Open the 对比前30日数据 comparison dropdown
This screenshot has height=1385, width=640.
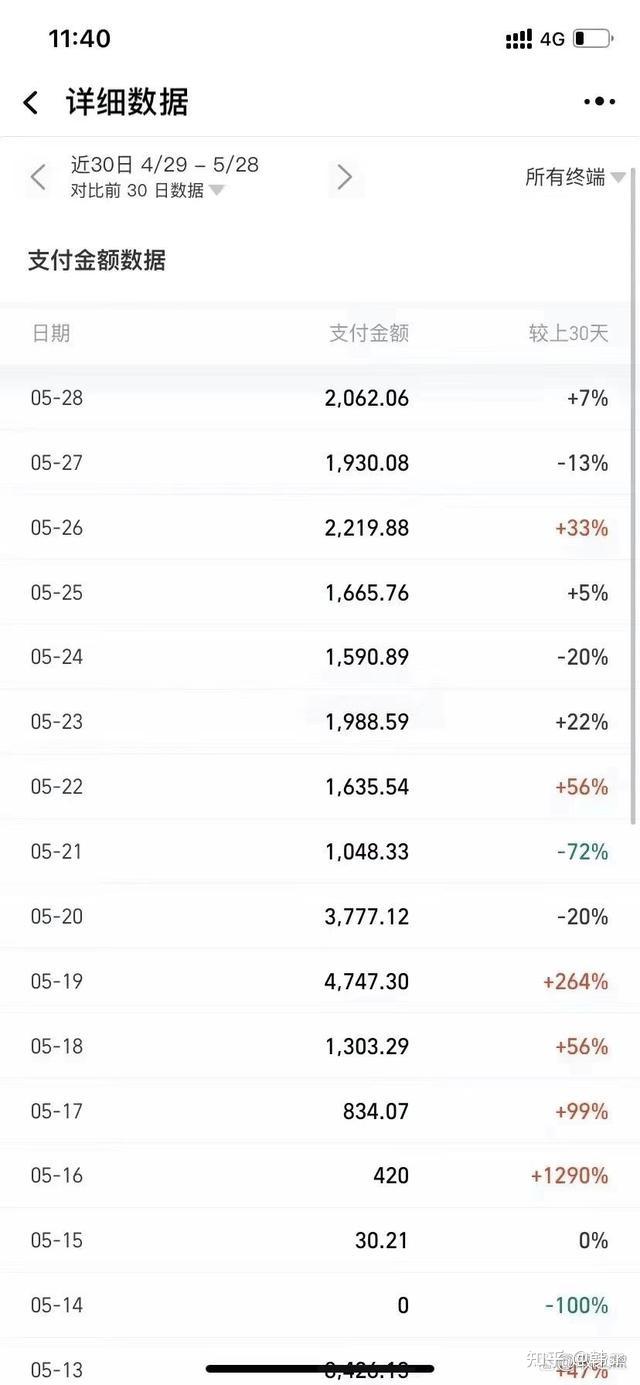(147, 190)
